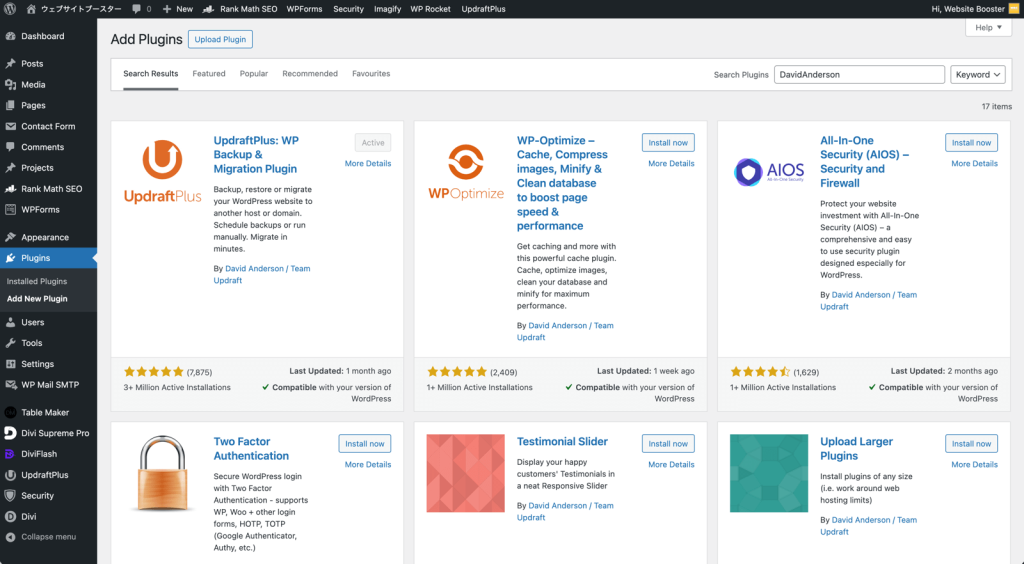Click the WordPress logo in admin bar
This screenshot has height=564, width=1024.
click(10, 9)
